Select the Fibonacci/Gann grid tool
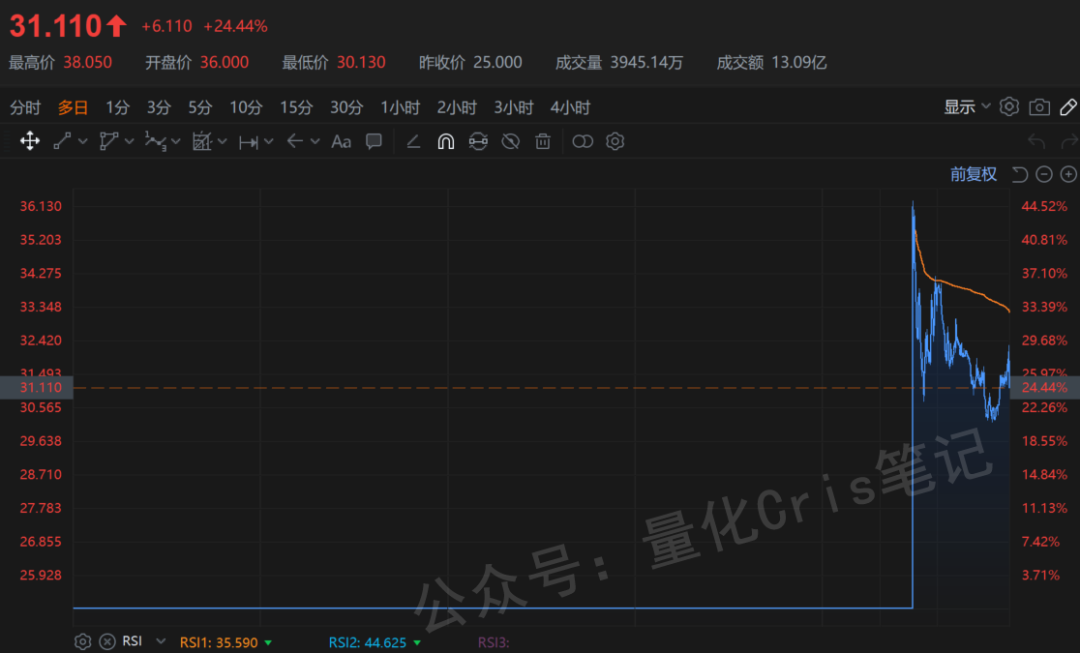The image size is (1080, 653). pos(202,141)
